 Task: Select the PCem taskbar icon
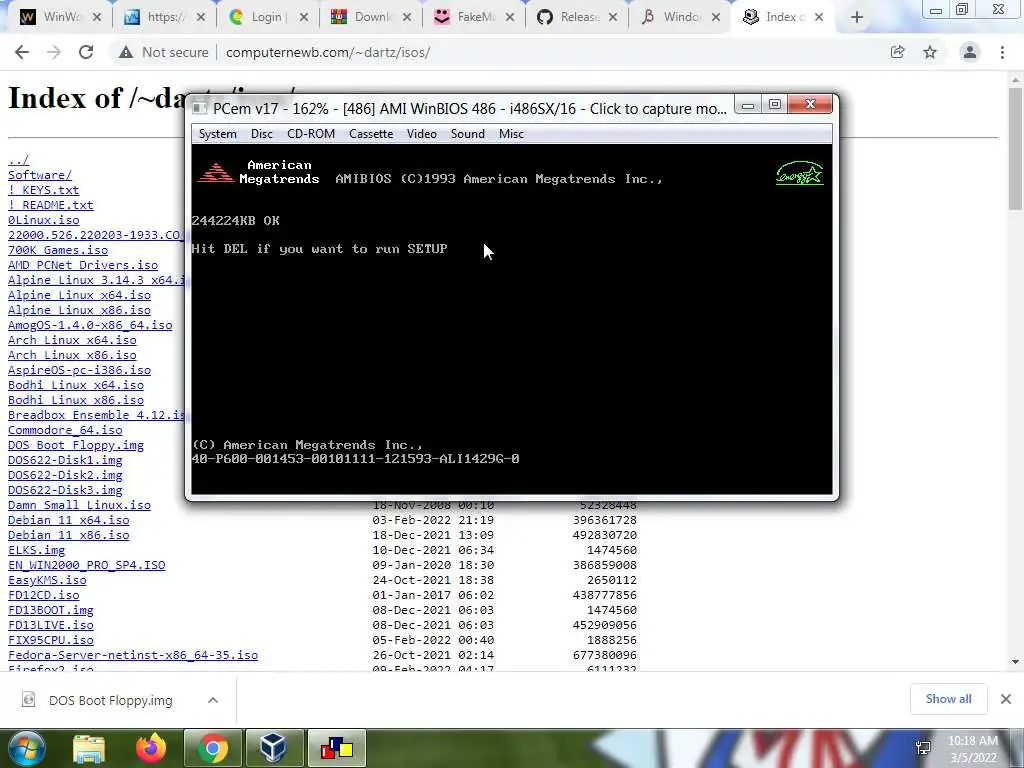click(x=336, y=748)
